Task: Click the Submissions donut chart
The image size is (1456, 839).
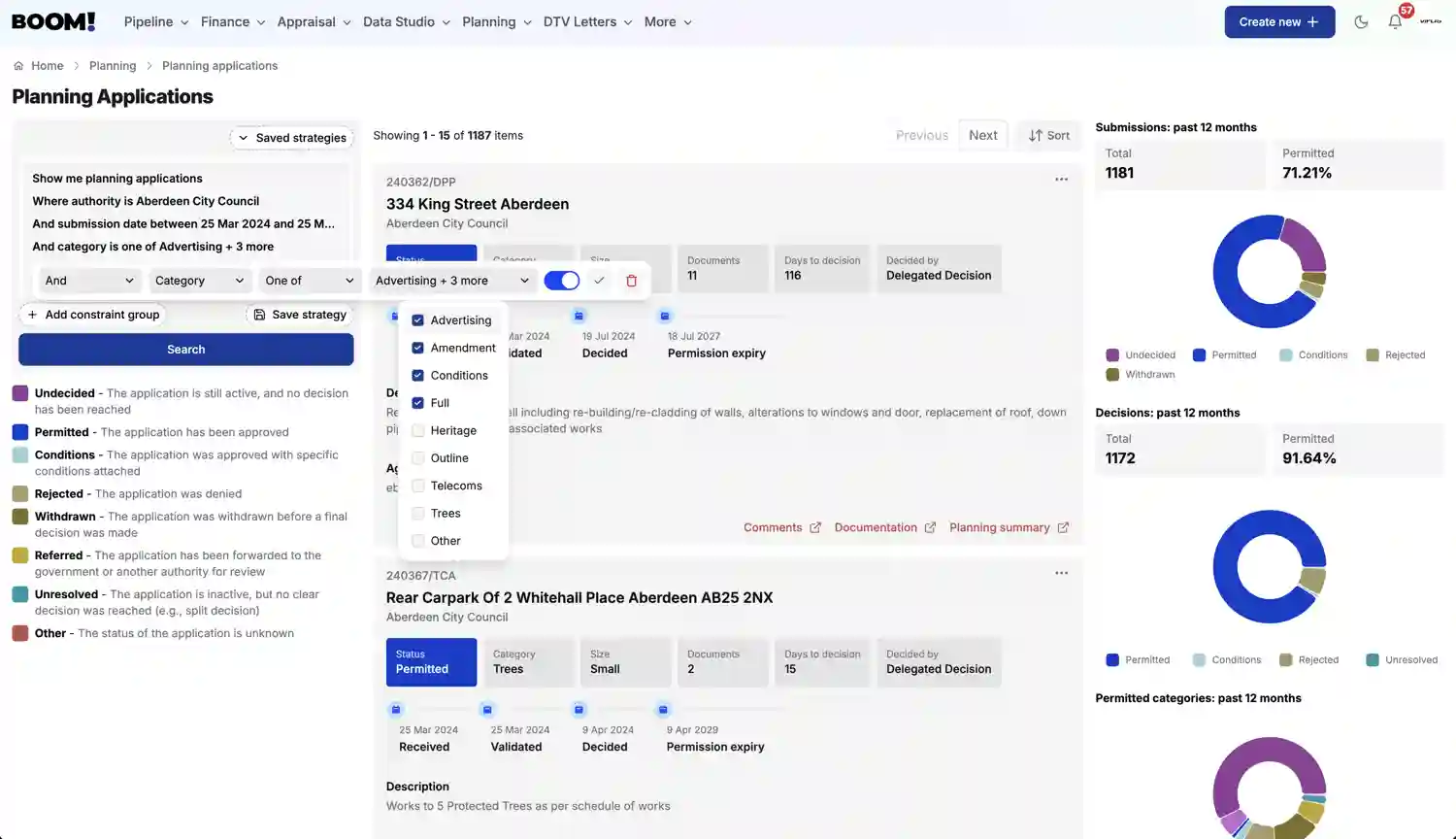Action: [1270, 272]
